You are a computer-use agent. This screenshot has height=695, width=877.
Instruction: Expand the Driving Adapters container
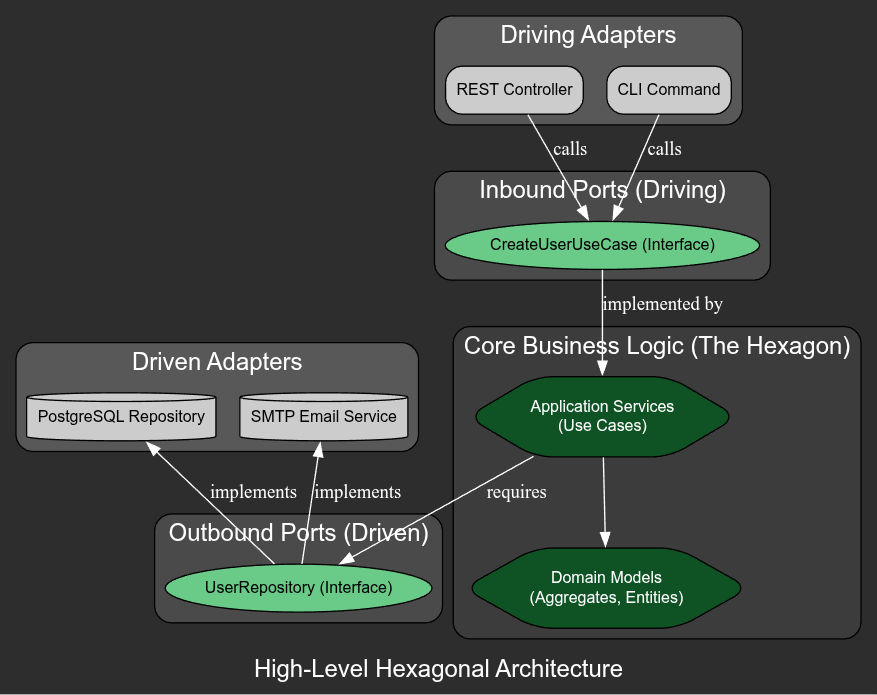[587, 35]
